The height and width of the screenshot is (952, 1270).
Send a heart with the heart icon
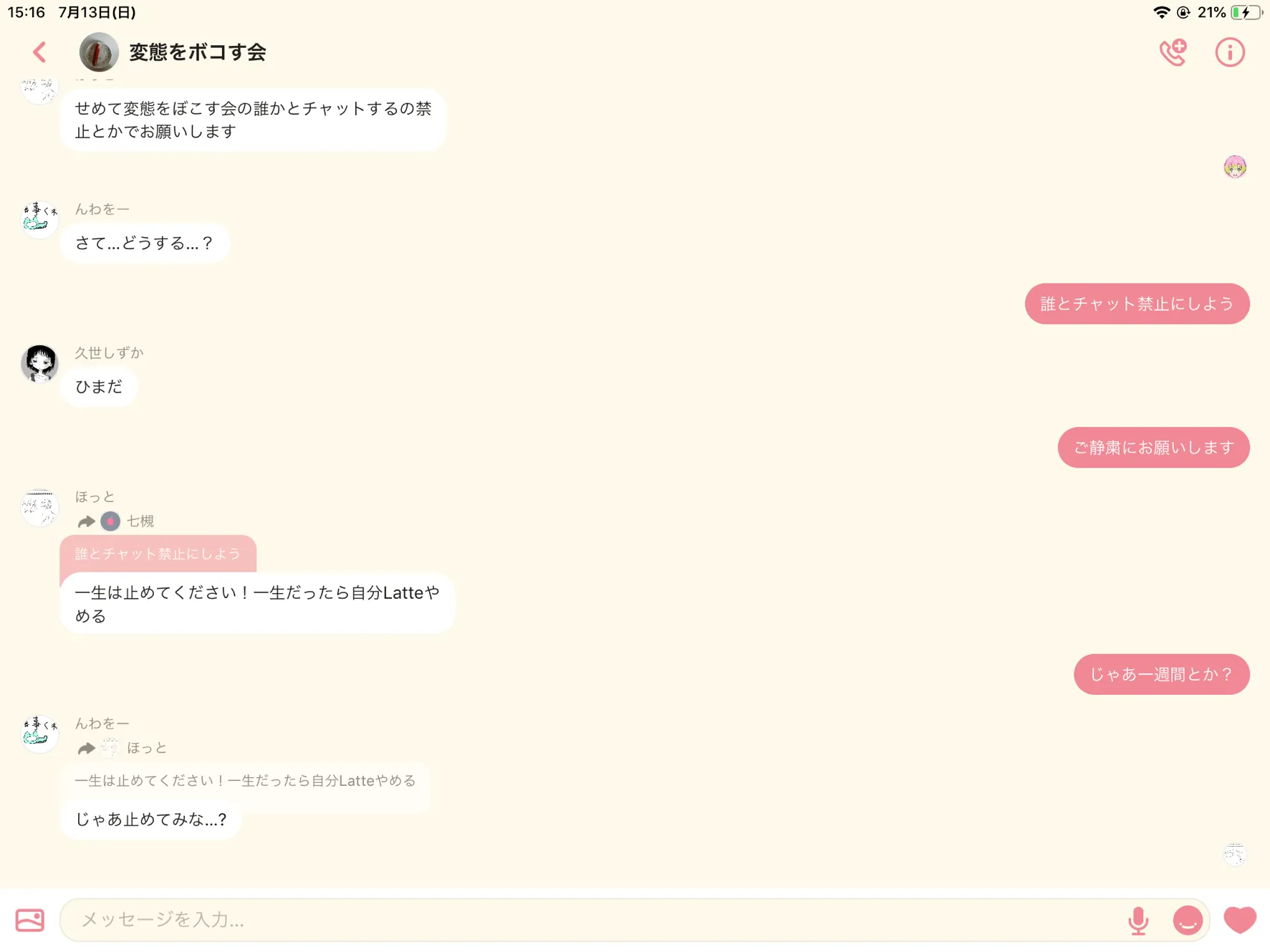coord(1240,920)
